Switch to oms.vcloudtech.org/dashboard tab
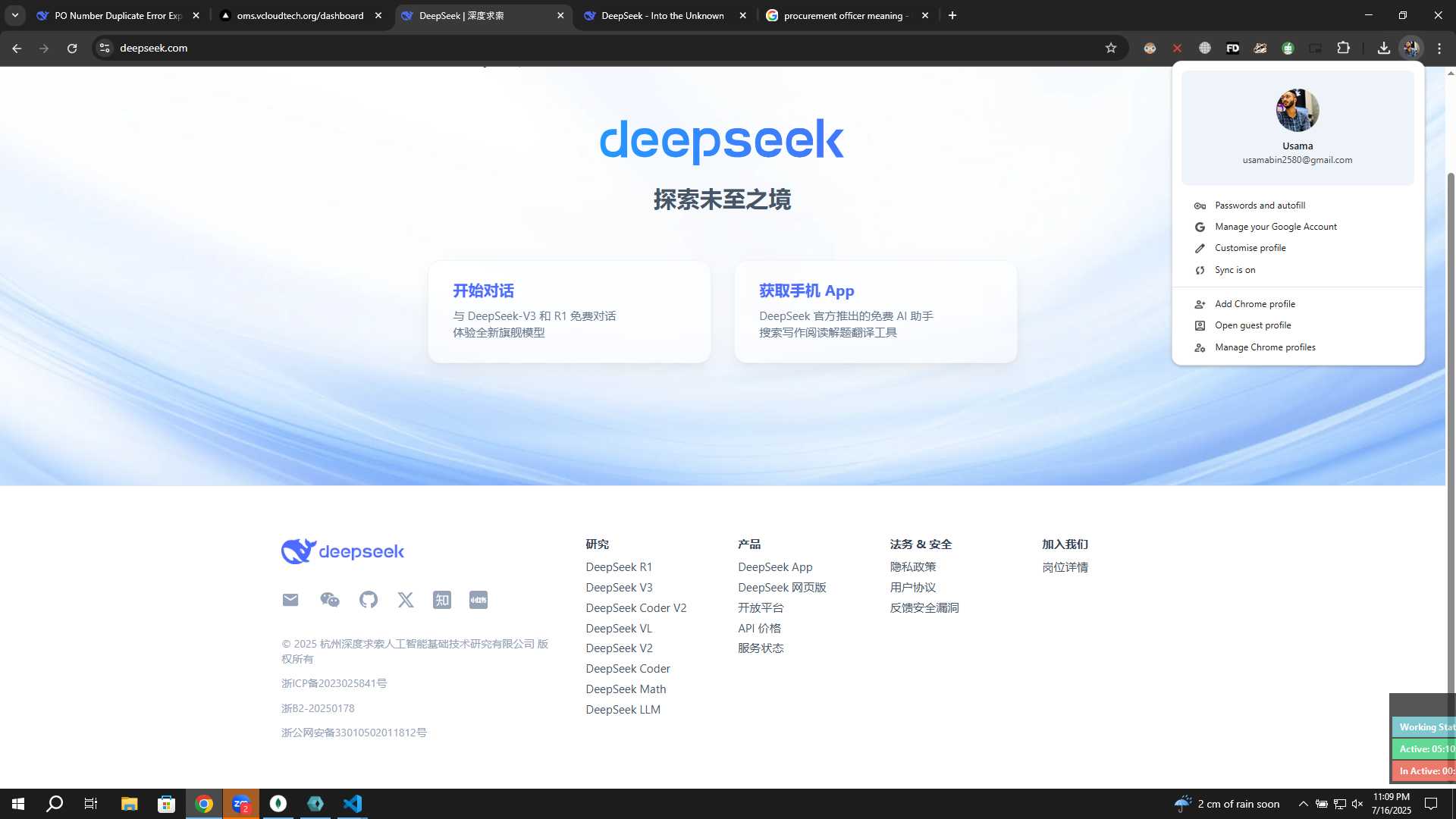The height and width of the screenshot is (819, 1456). click(x=300, y=15)
